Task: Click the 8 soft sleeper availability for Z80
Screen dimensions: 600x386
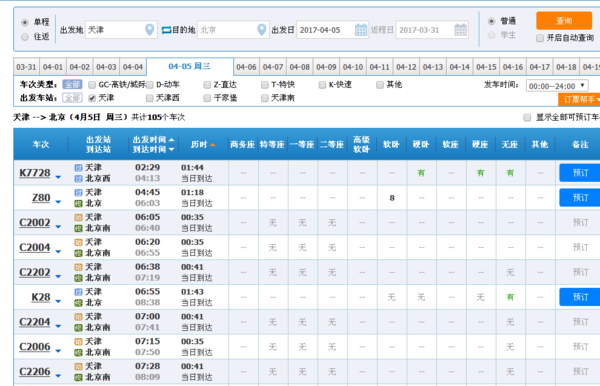Action: (x=392, y=198)
